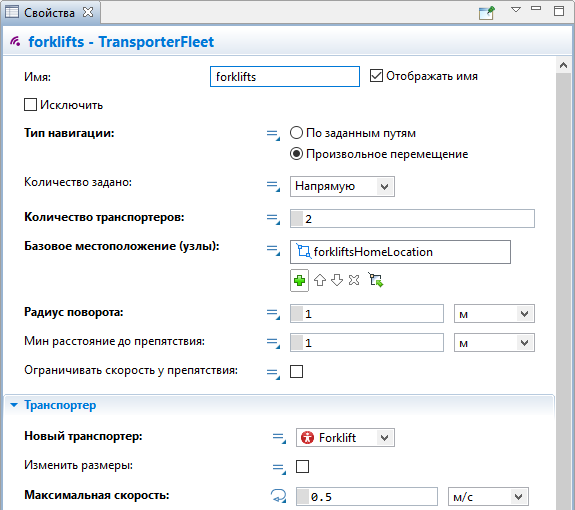575x510 pixels.
Task: Move selected node up with arrow icon
Action: point(320,280)
